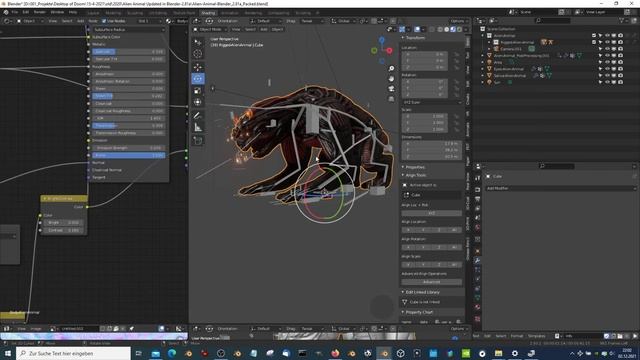Disable Sun in renders via camera icon
The height and width of the screenshot is (360, 640).
click(620, 82)
